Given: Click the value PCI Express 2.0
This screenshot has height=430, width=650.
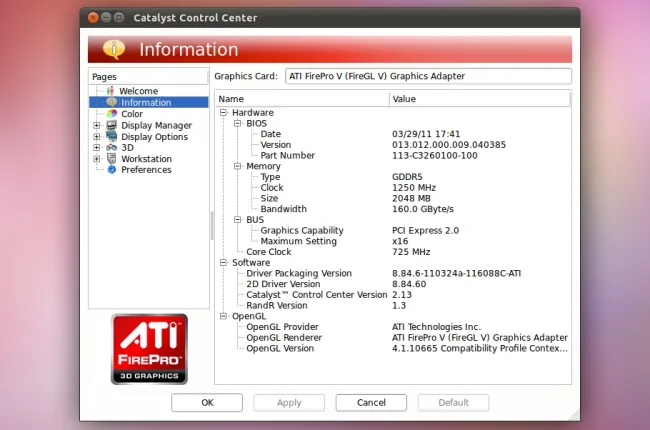Looking at the screenshot, I should pyautogui.click(x=425, y=230).
